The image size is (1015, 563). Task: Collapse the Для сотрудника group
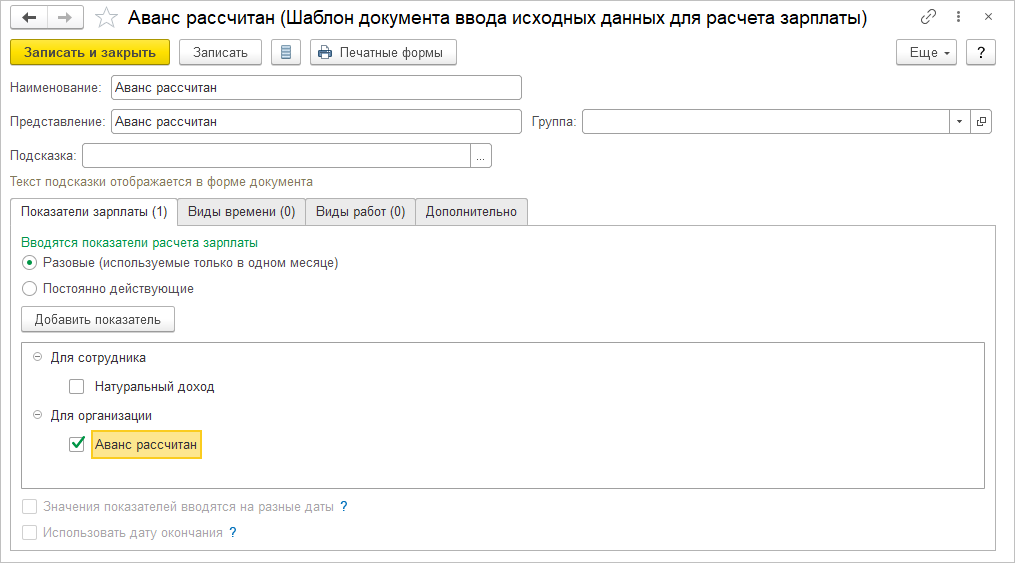pyautogui.click(x=38, y=357)
